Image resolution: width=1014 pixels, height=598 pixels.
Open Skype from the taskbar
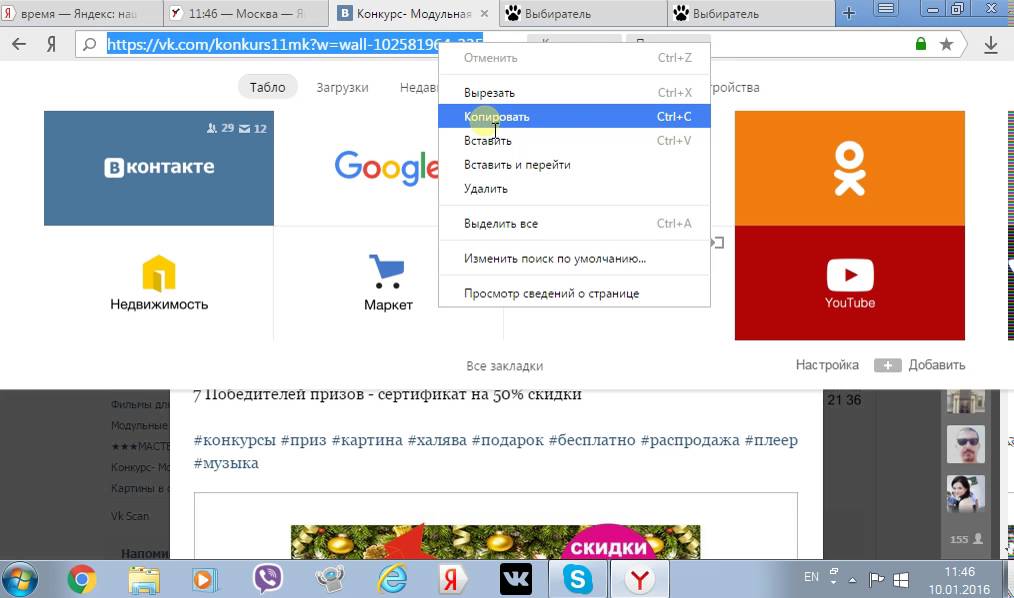point(577,579)
